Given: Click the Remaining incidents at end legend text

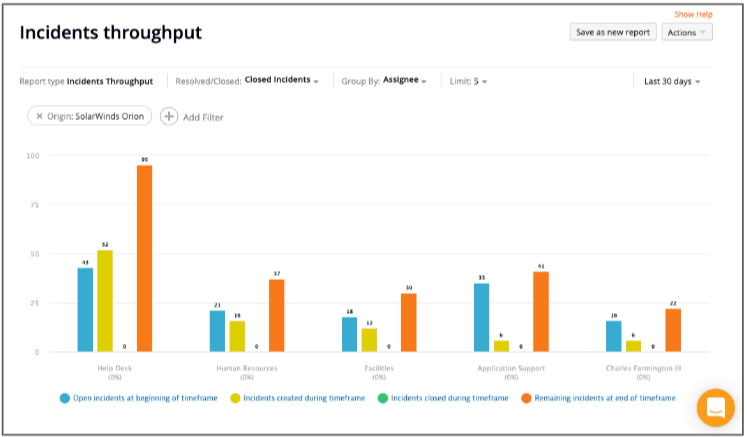Looking at the screenshot, I should 605,398.
